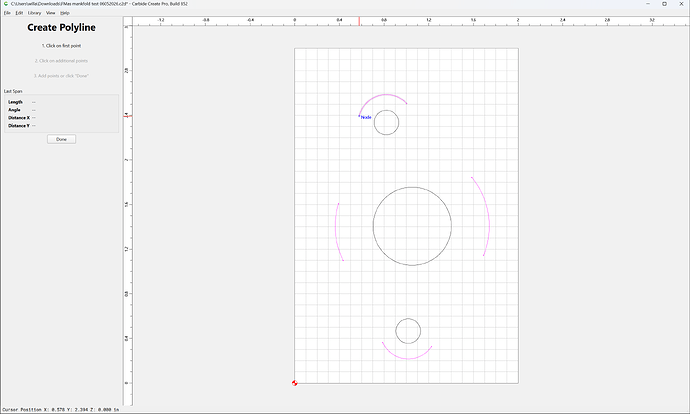Click the 'Distance X' label

[19, 118]
